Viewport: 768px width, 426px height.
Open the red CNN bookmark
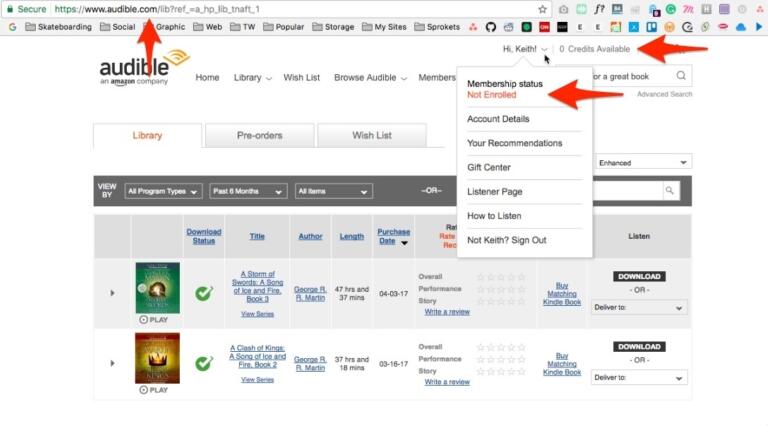coord(544,27)
